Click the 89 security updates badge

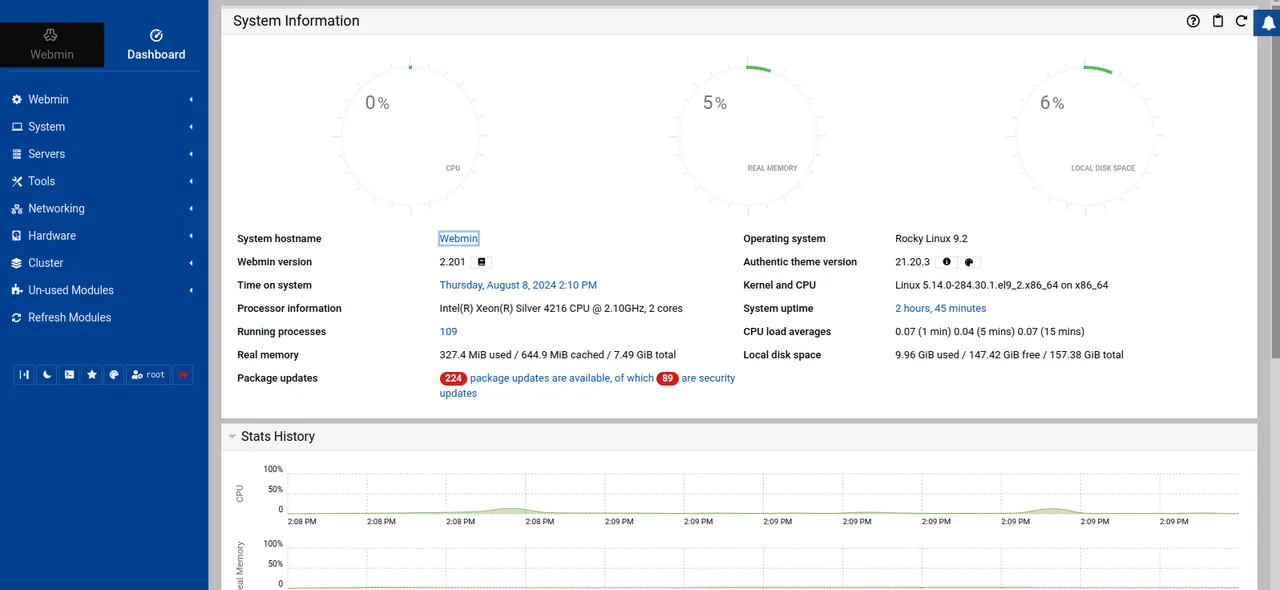[667, 378]
